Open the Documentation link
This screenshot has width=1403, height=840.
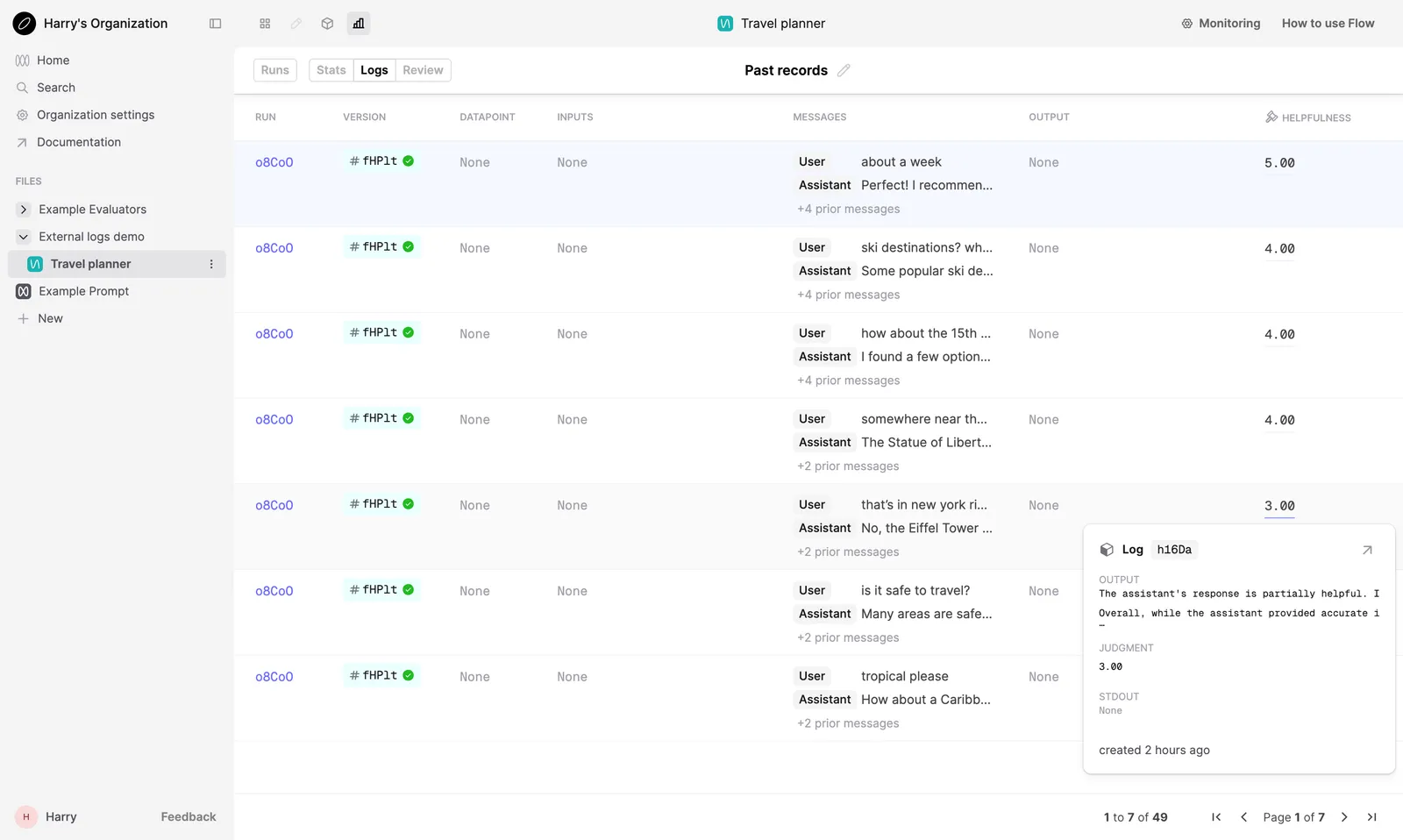pos(79,142)
